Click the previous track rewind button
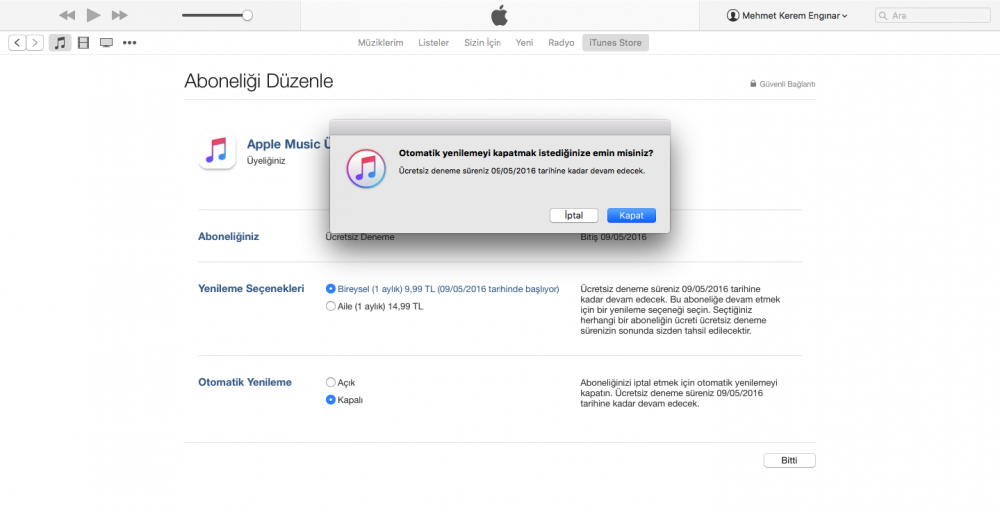 click(67, 15)
